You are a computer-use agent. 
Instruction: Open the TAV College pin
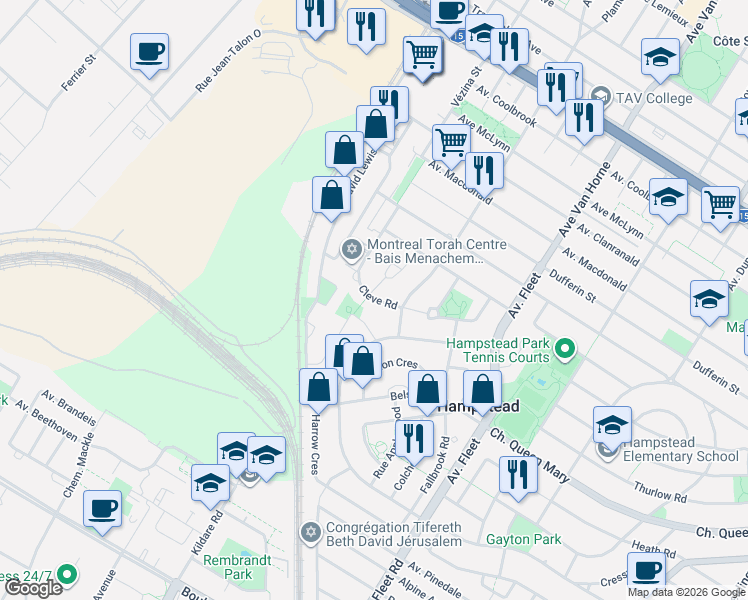(601, 96)
